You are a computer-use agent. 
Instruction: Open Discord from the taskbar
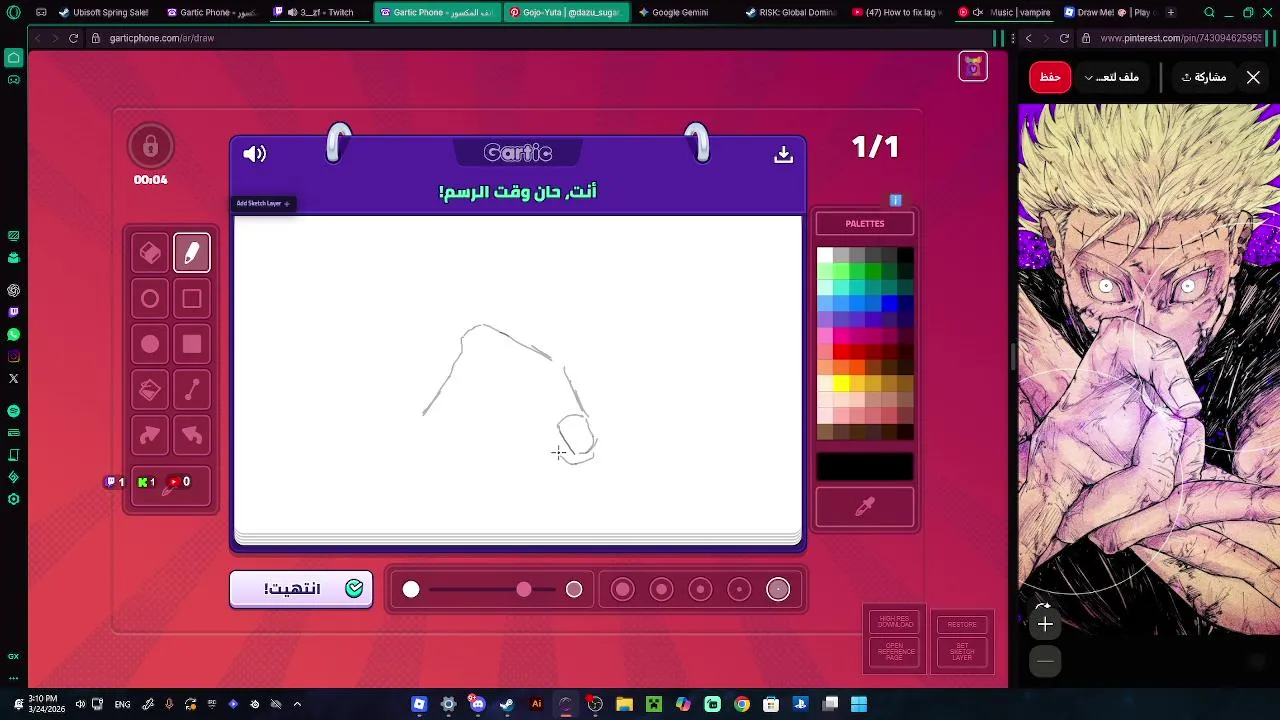[477, 704]
